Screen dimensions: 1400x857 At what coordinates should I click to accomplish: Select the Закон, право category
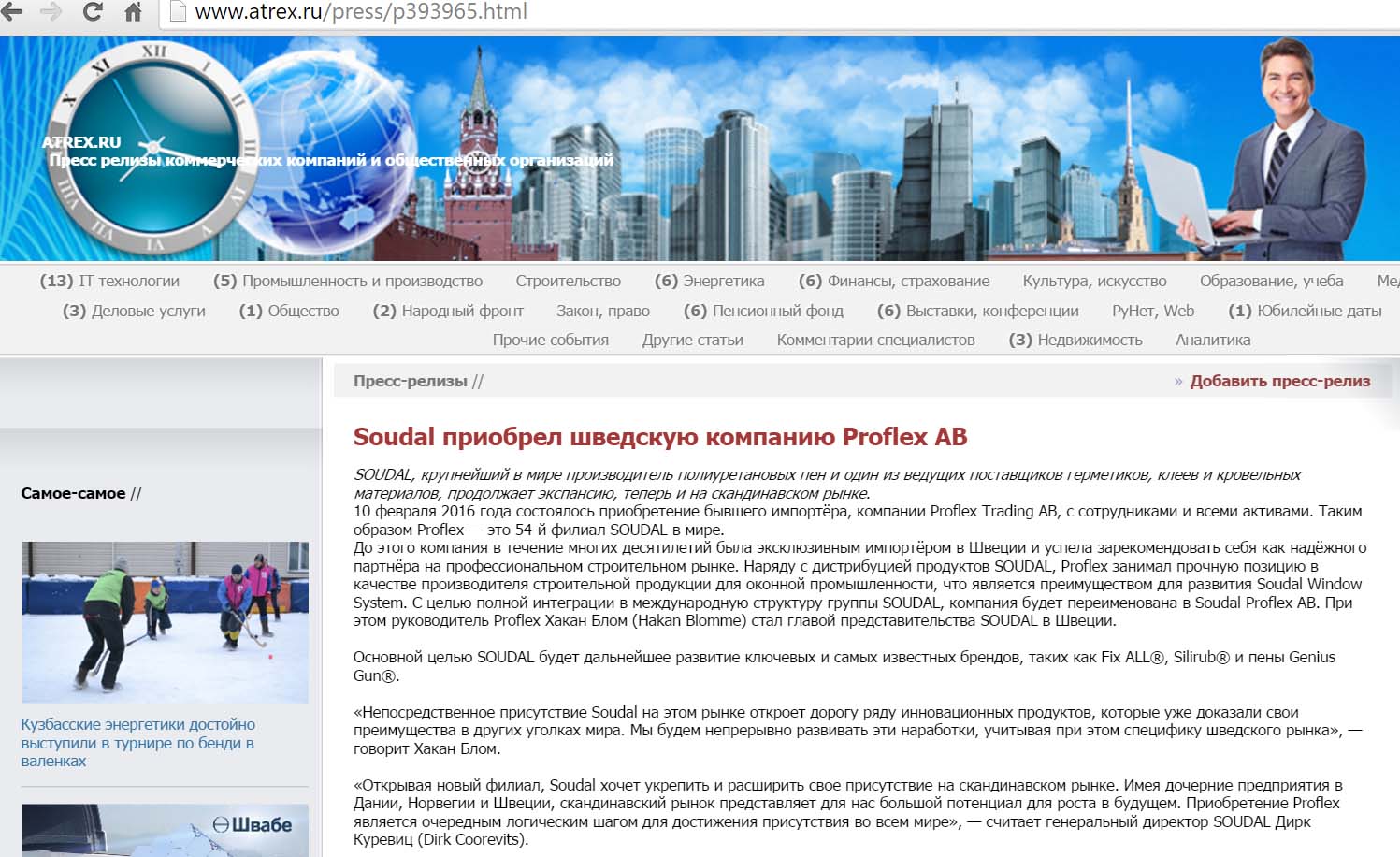point(603,311)
